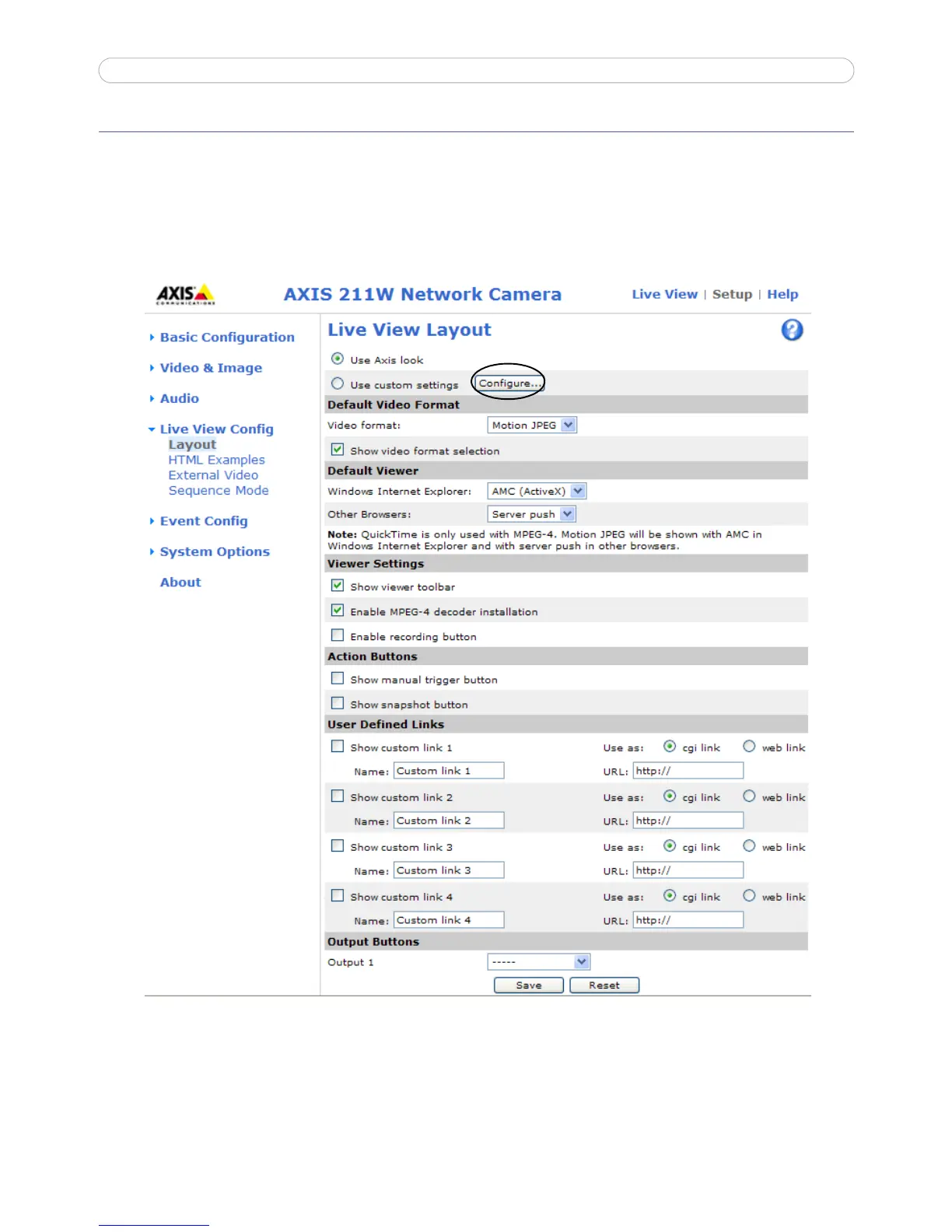The image size is (952, 1232).
Task: Select the Use custom settings radio button
Action: coord(338,383)
